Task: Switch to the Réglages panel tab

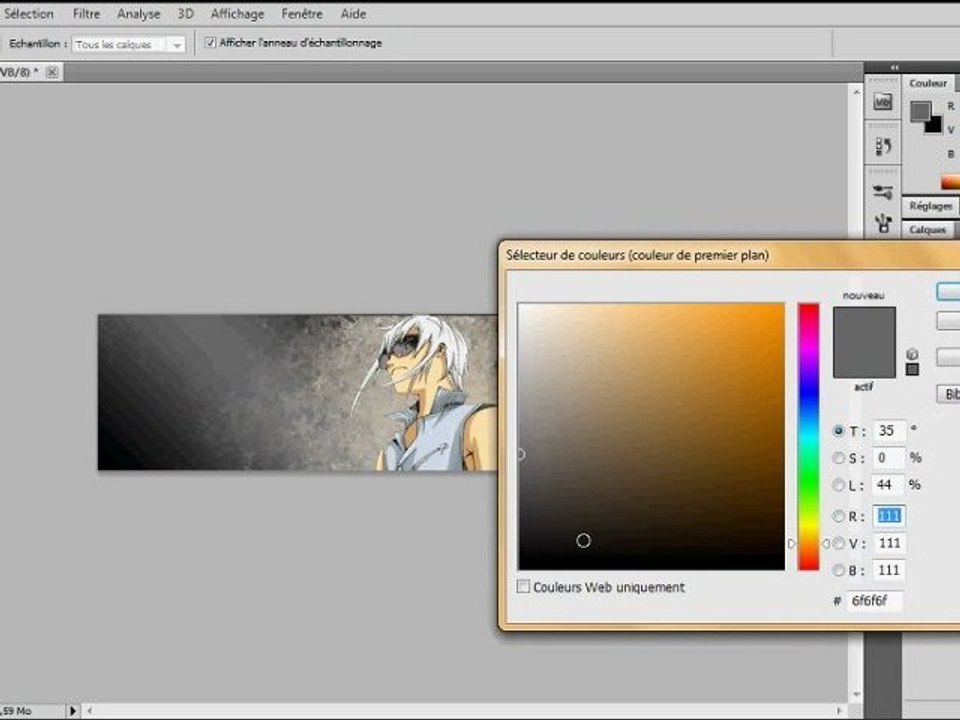Action: (931, 206)
